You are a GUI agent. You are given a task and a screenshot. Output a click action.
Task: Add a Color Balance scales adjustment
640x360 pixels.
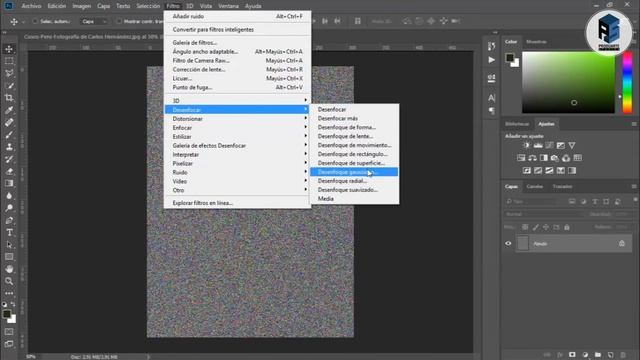pyautogui.click(x=532, y=158)
